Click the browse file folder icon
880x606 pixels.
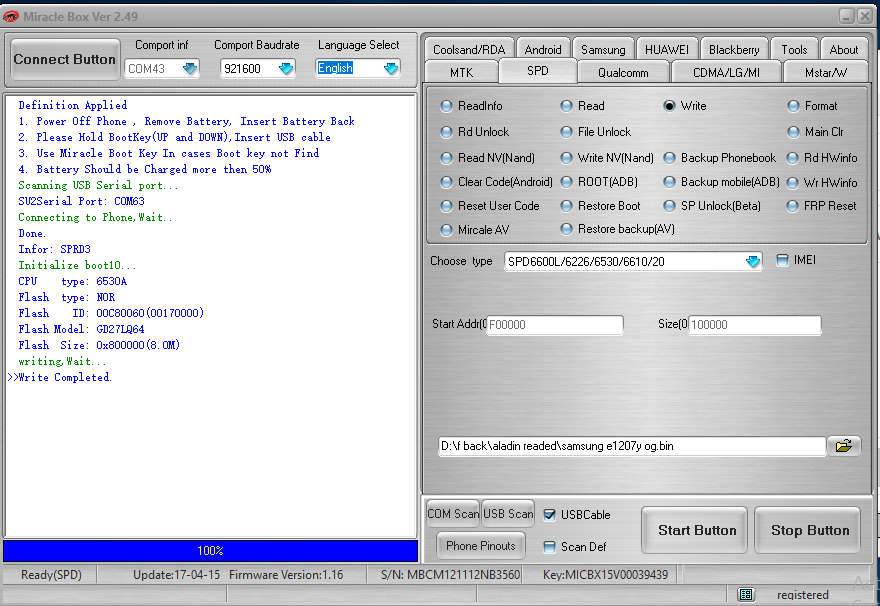pyautogui.click(x=844, y=446)
